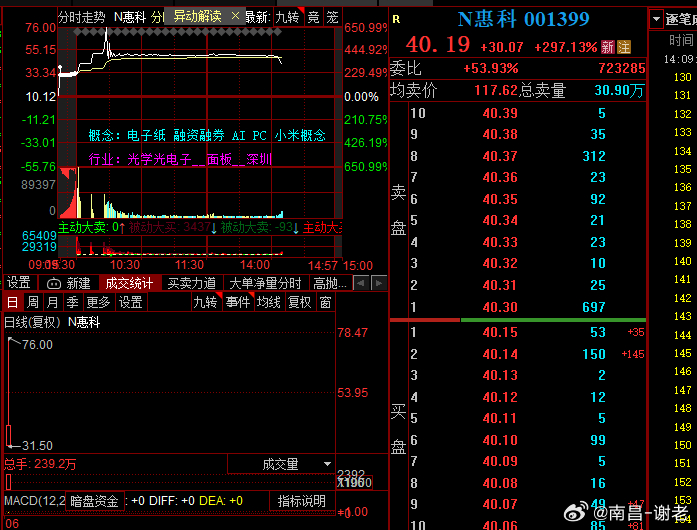697x530 pixels.
Task: Select sell level 6 price 40.35
Action: [500, 199]
